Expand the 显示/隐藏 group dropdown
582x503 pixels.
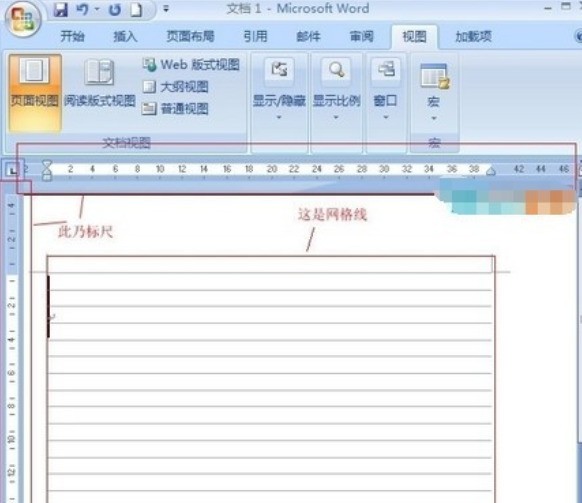tap(279, 89)
